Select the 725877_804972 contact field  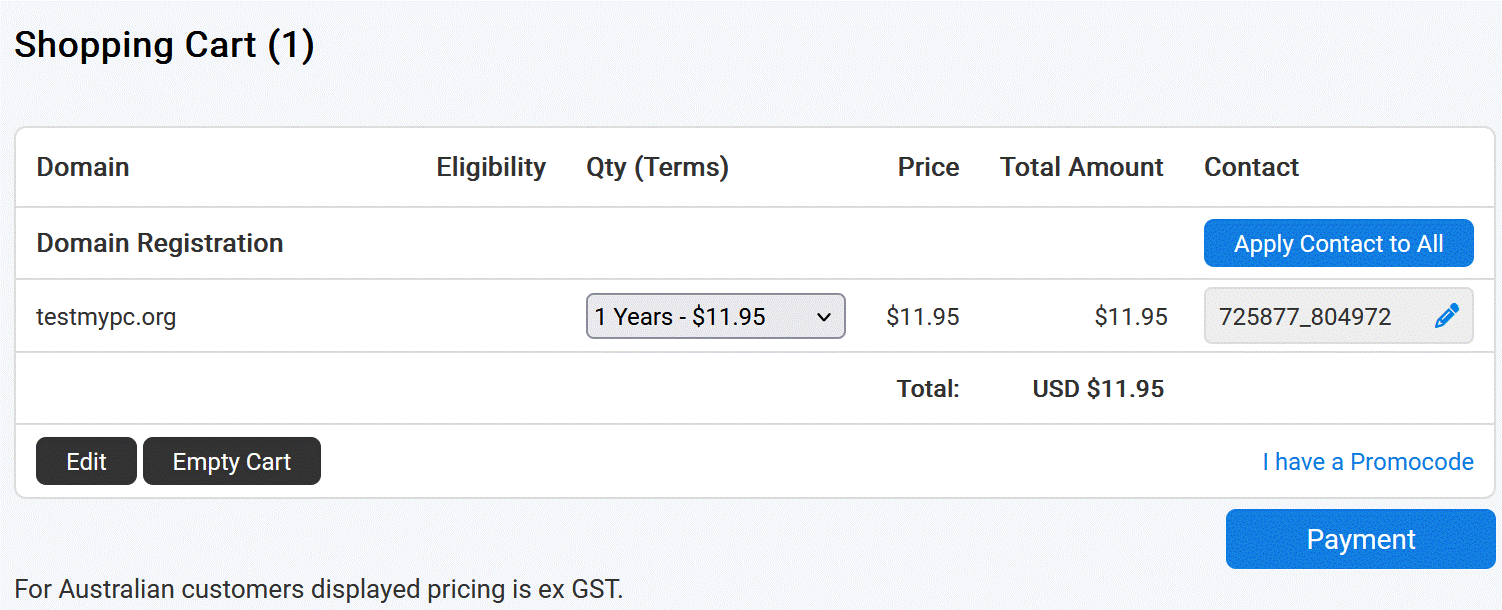(1338, 317)
